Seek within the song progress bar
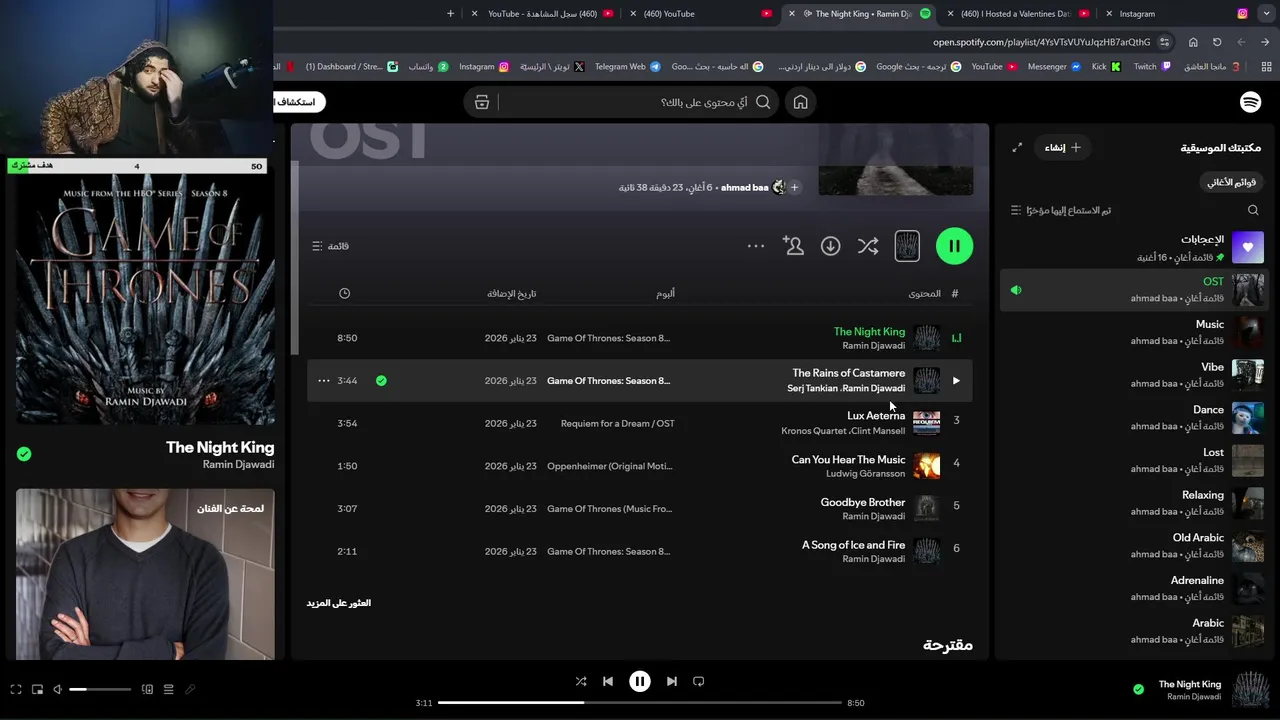Screen dimensions: 1280x720 point(640,703)
